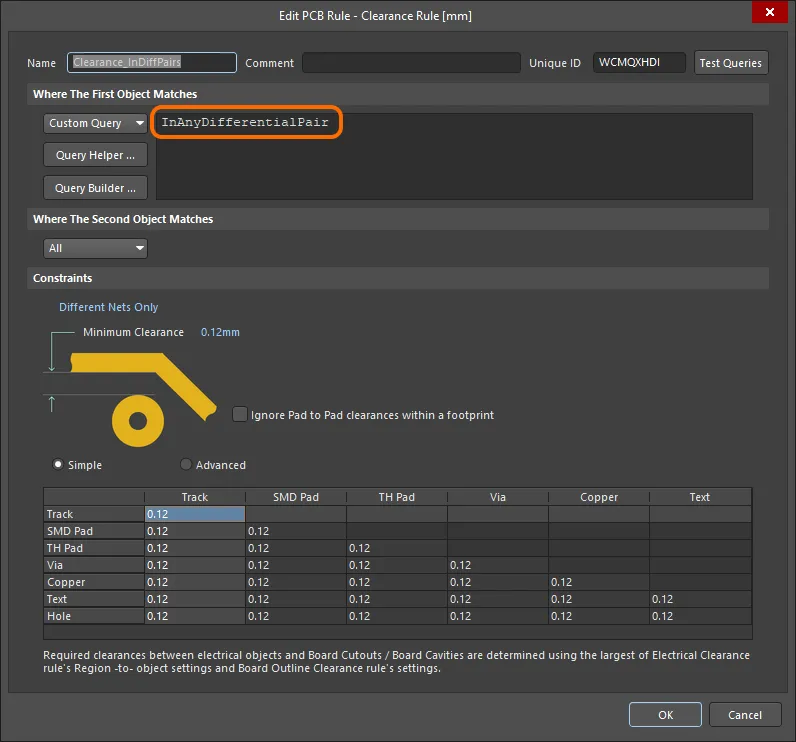The width and height of the screenshot is (796, 742).
Task: Click the Unique ID field
Action: click(639, 62)
